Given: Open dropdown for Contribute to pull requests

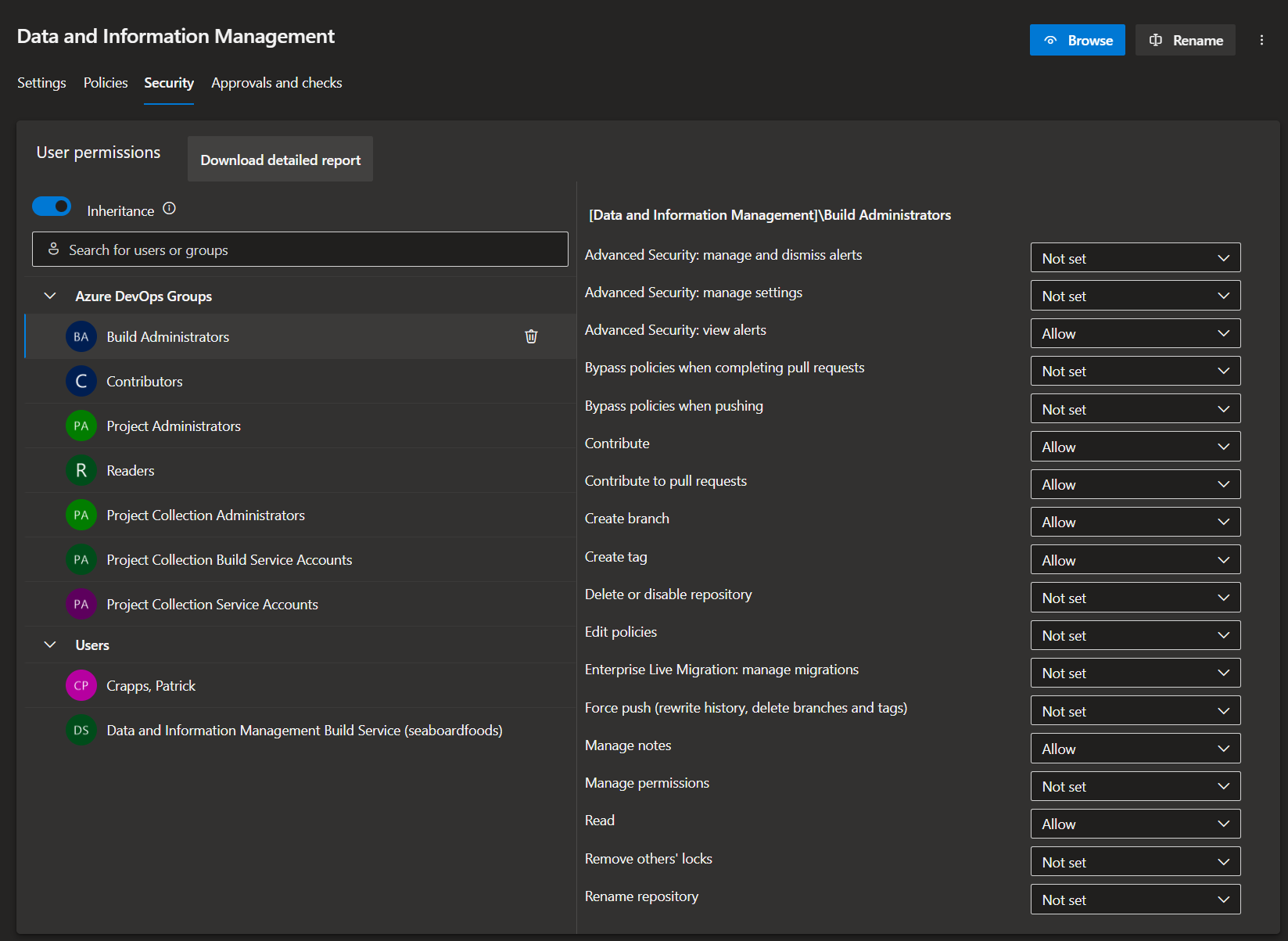Looking at the screenshot, I should click(x=1136, y=484).
